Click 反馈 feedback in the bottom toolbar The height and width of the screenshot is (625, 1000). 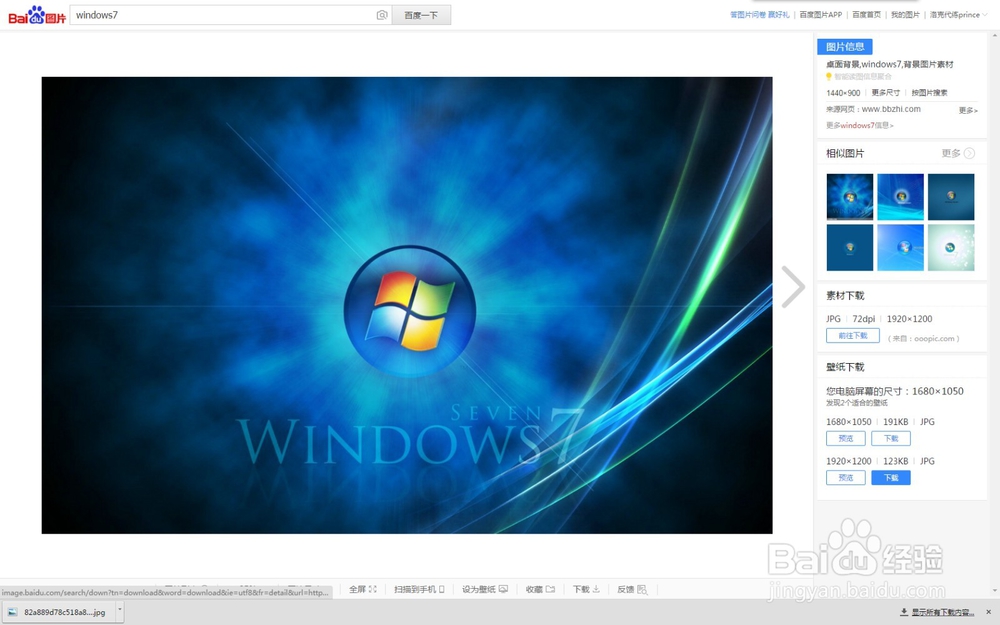click(632, 589)
